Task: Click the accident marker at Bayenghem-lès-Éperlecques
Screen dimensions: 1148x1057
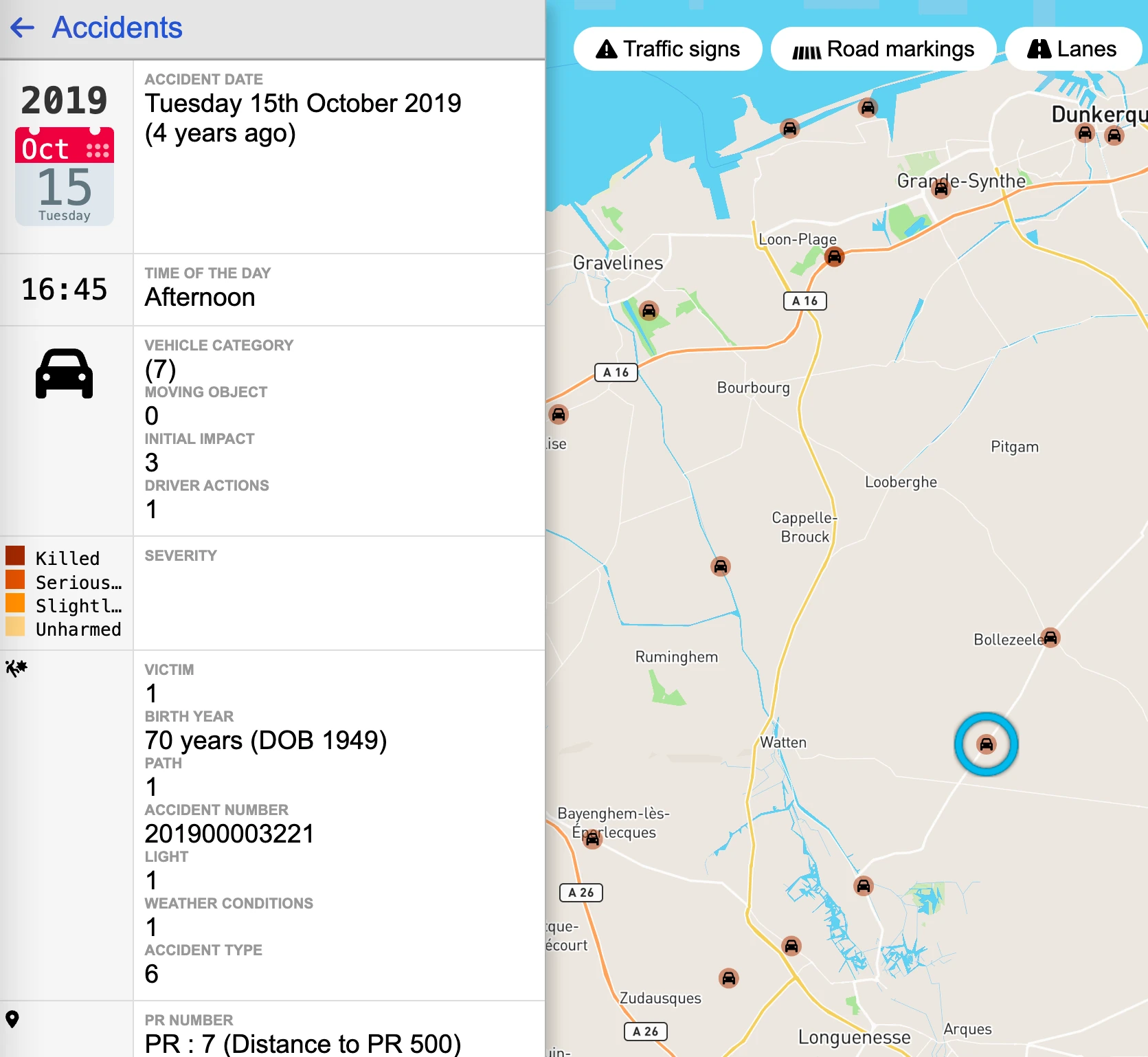Action: pyautogui.click(x=592, y=838)
